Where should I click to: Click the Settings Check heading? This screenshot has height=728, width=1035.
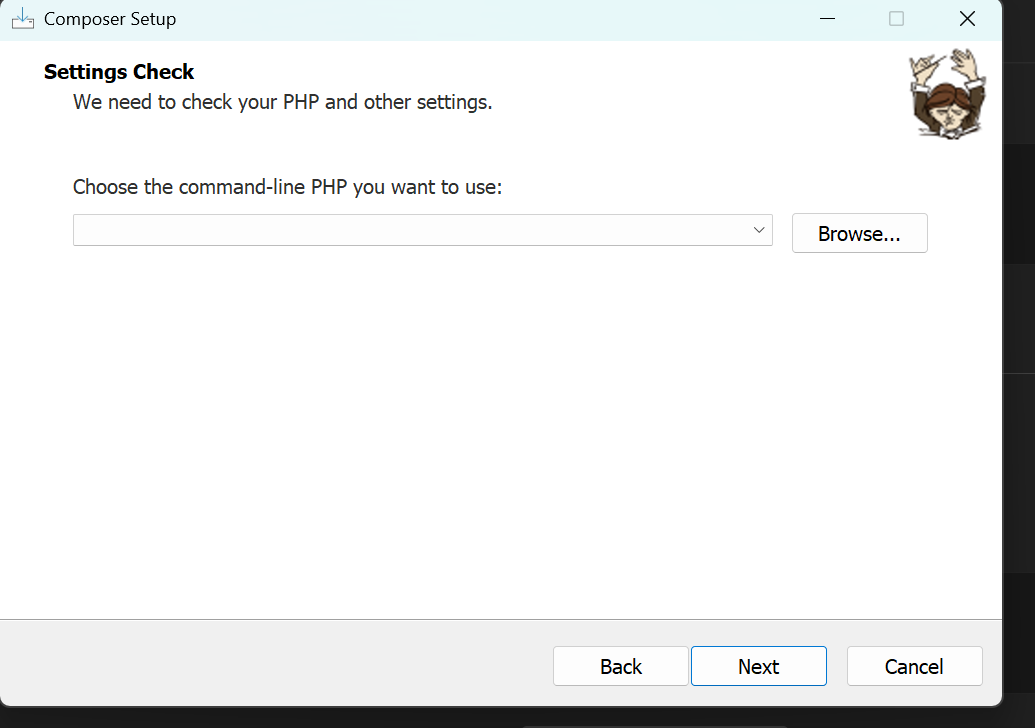point(119,72)
